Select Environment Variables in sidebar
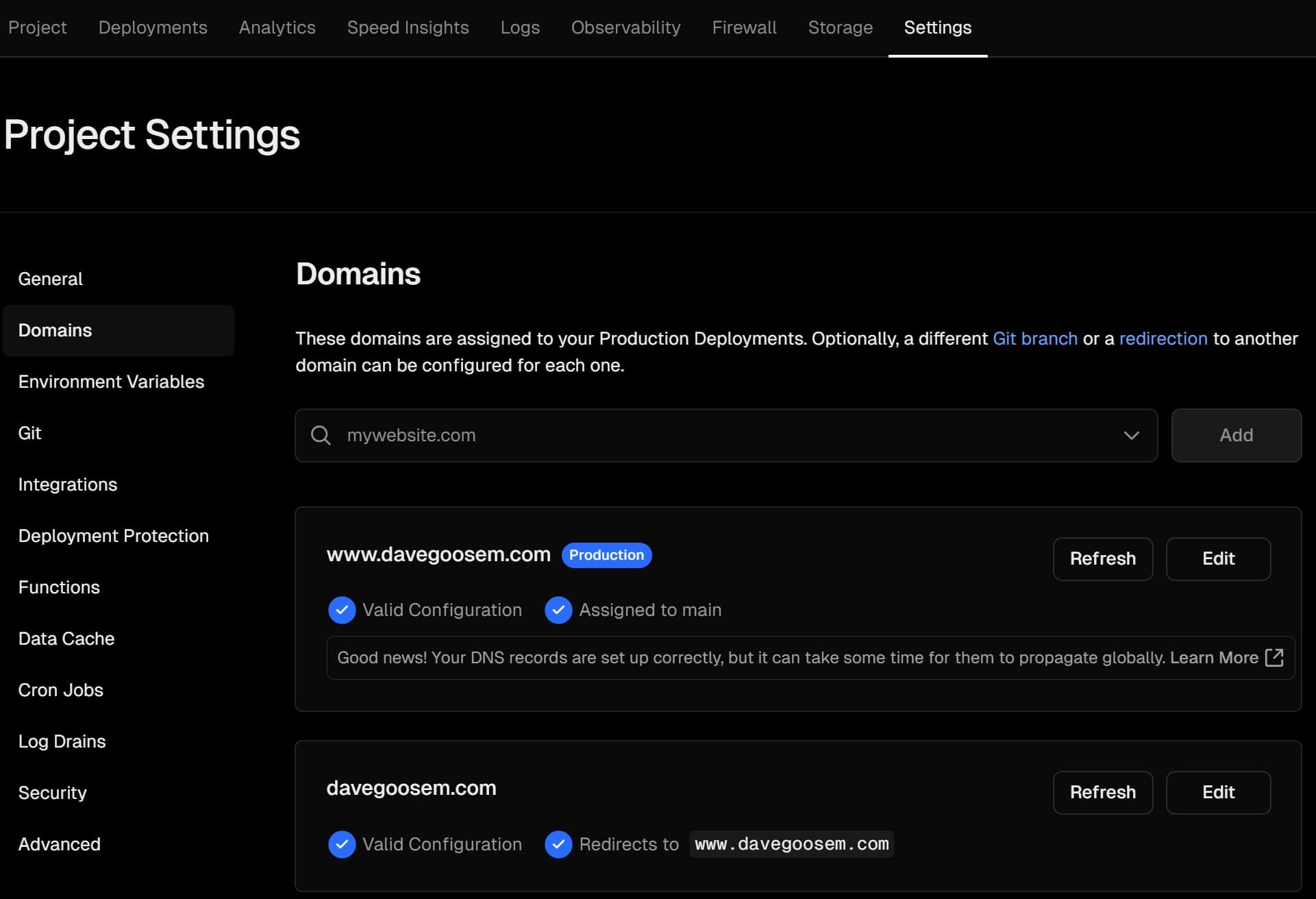 (111, 382)
